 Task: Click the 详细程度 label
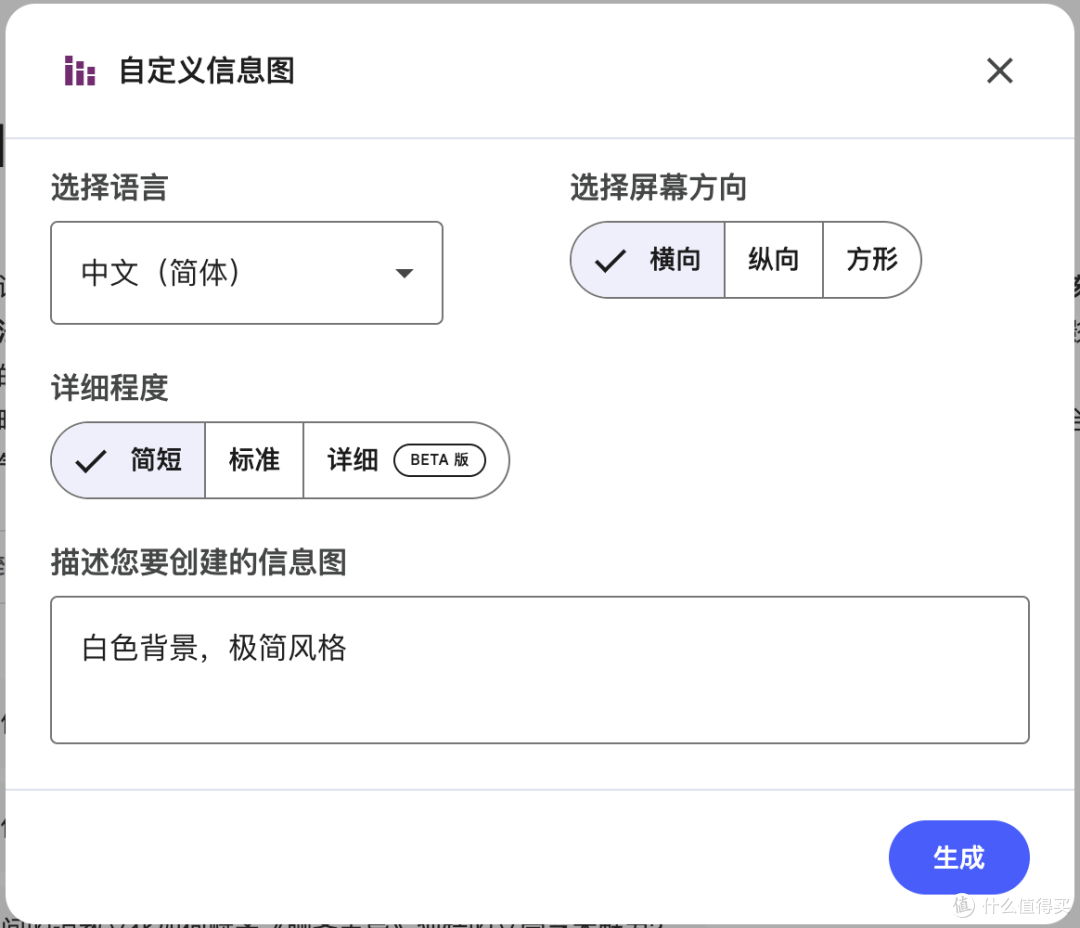coord(110,387)
